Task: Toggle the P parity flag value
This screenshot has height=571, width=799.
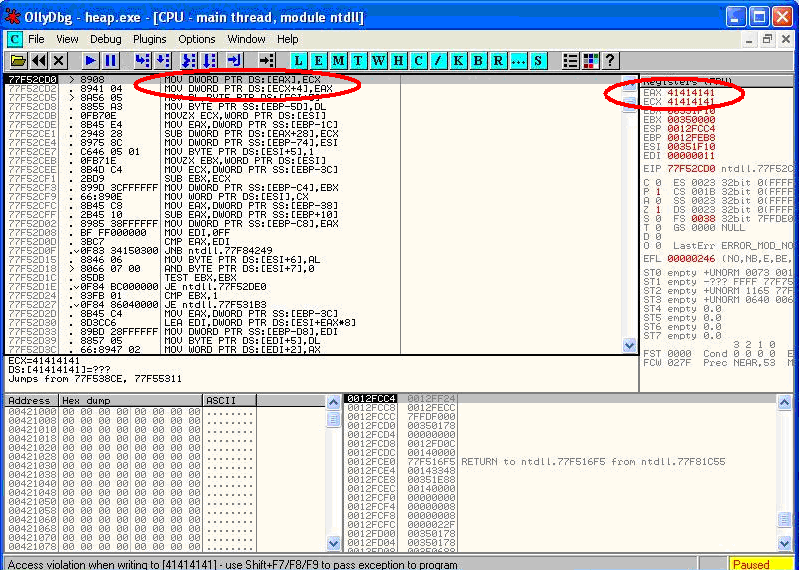Action: pos(658,192)
